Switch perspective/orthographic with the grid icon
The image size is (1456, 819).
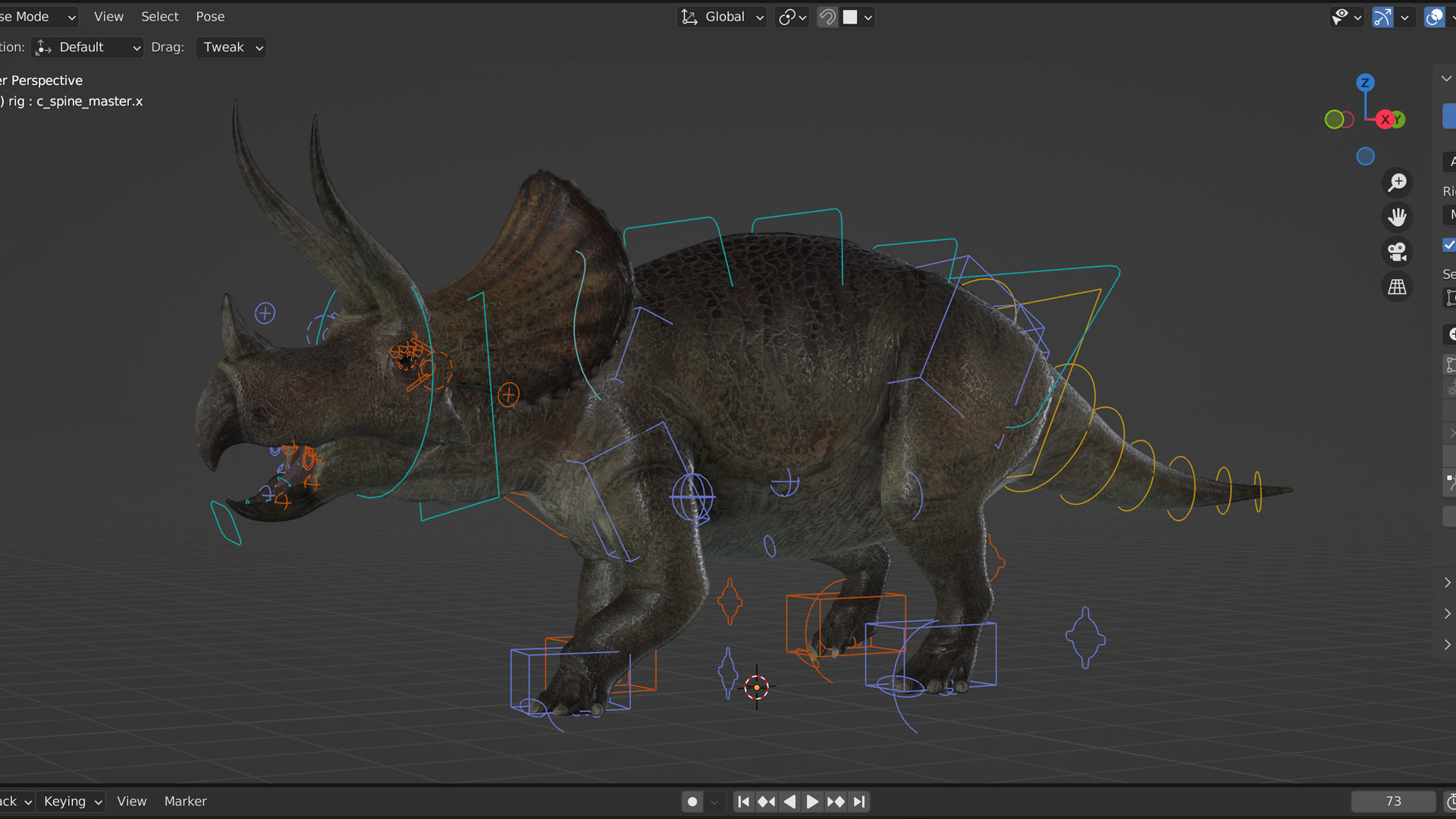coord(1397,287)
